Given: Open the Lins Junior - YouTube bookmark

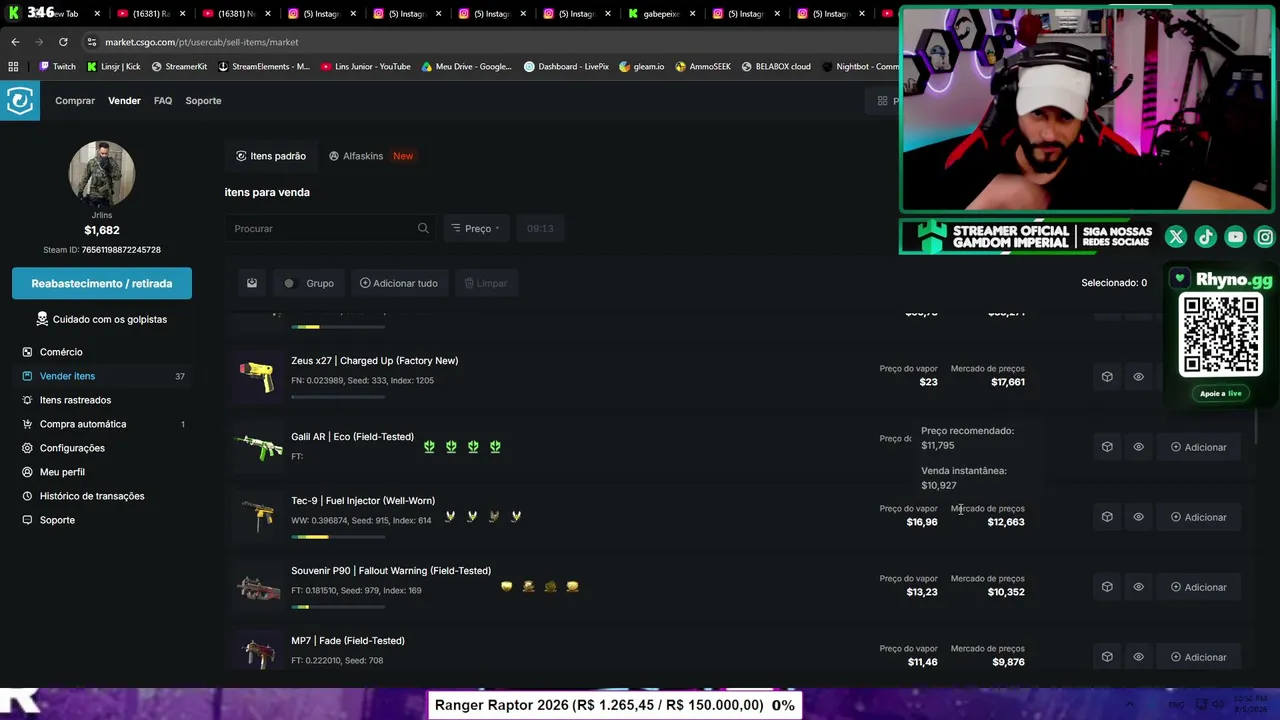Looking at the screenshot, I should tap(366, 67).
